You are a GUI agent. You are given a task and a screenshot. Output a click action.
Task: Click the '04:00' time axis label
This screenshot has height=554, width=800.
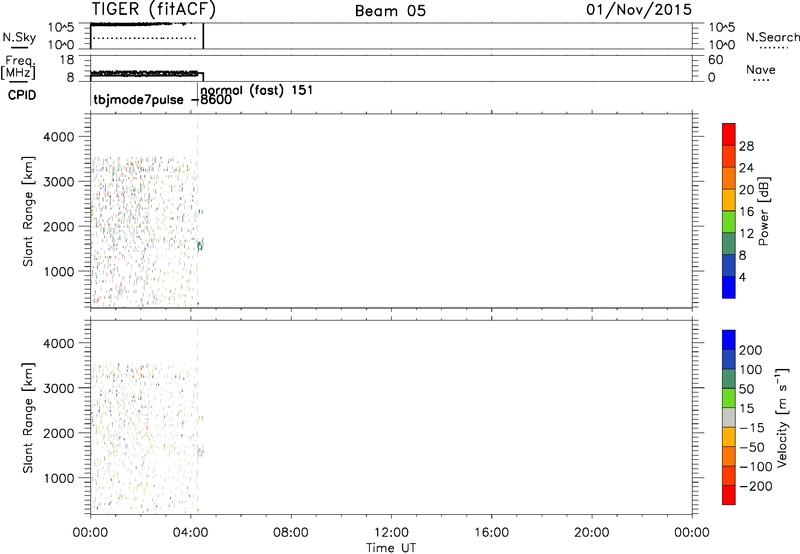click(191, 533)
